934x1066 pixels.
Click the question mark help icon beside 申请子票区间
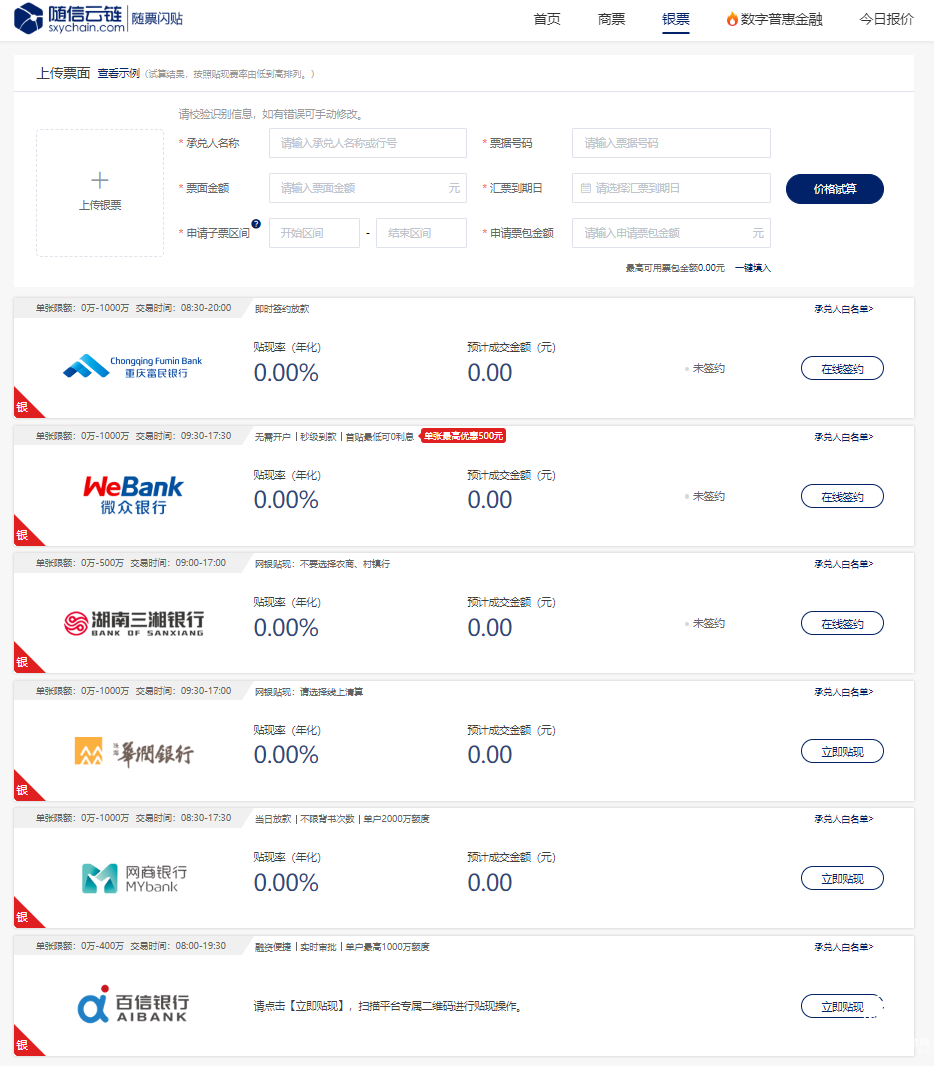pyautogui.click(x=256, y=224)
